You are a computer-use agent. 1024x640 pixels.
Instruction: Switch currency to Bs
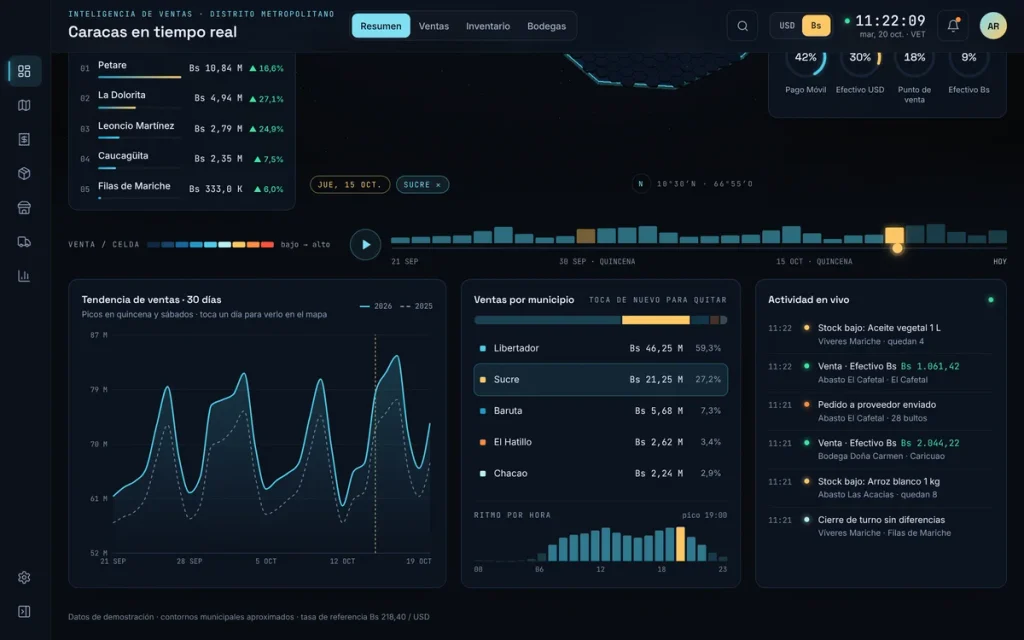coord(816,26)
